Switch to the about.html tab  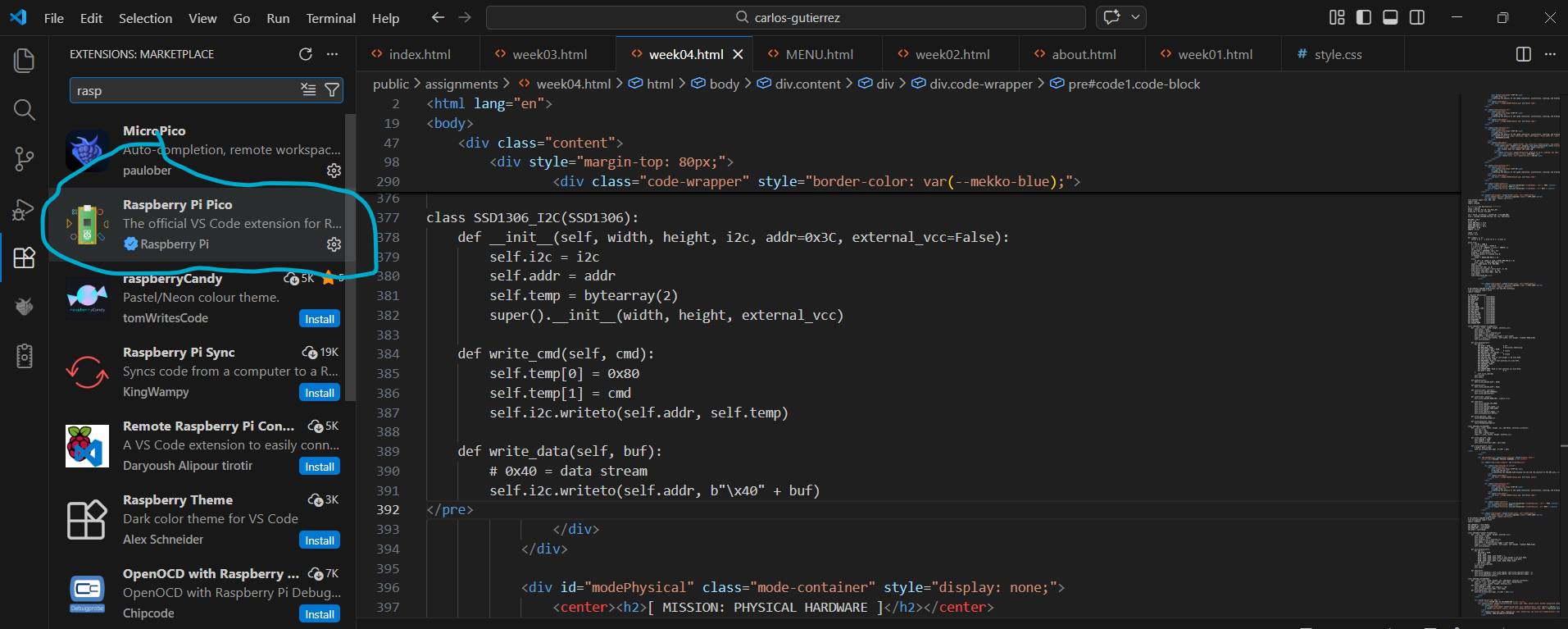click(1083, 54)
